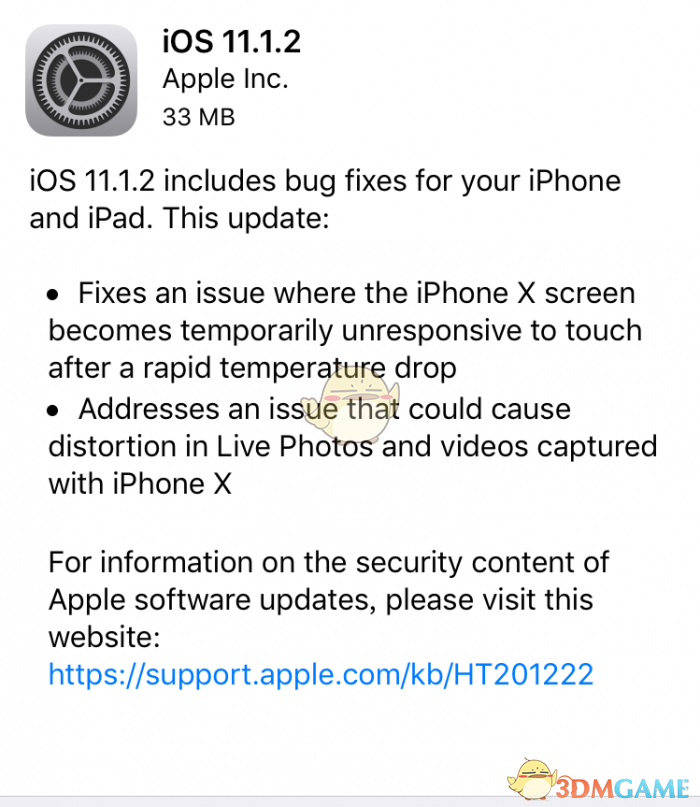Click 'distortion in Live Photos and videos captured'
This screenshot has width=700, height=807.
[353, 446]
